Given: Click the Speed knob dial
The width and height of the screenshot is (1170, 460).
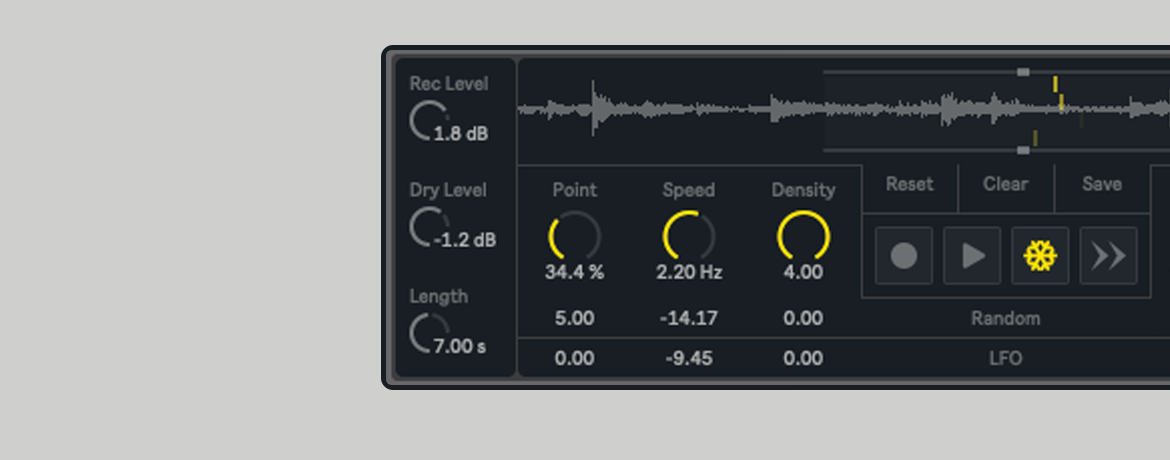Looking at the screenshot, I should [x=688, y=237].
